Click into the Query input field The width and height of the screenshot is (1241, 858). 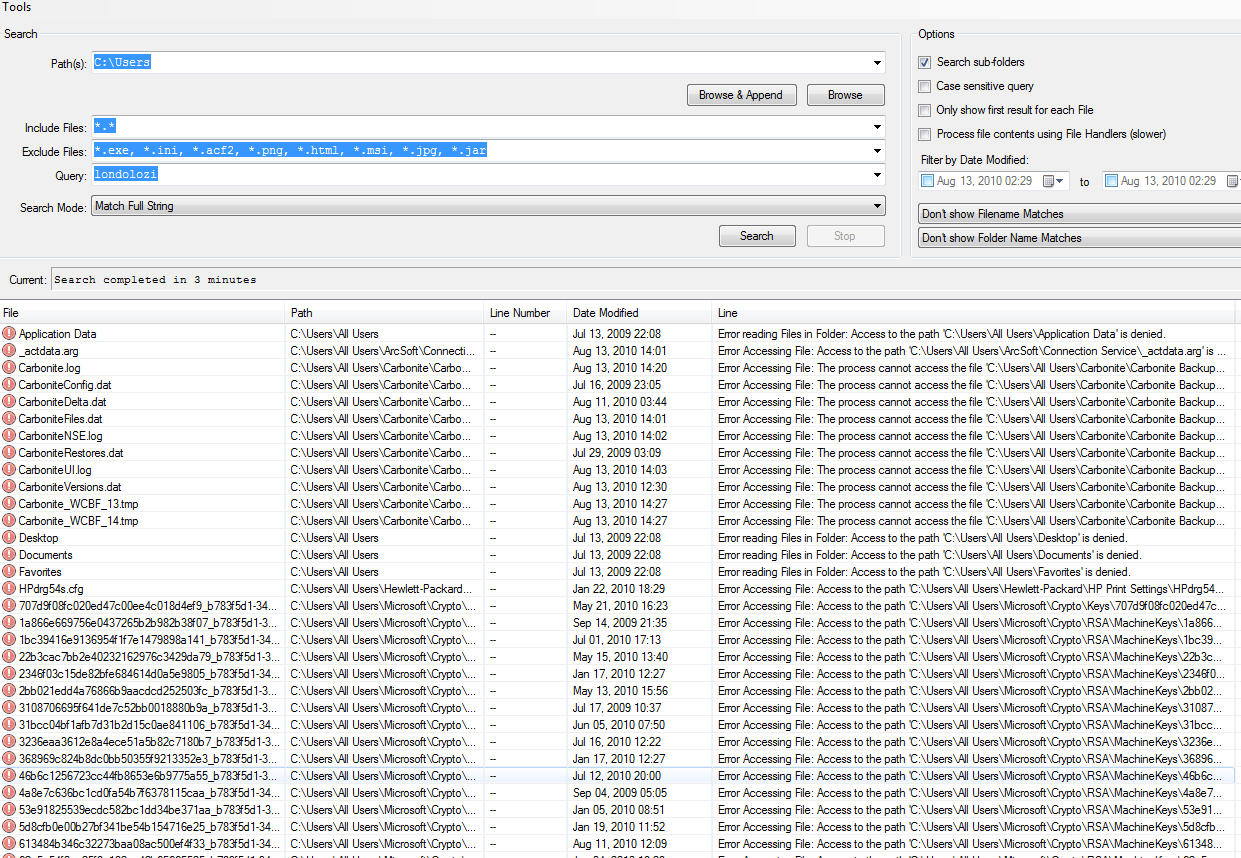(x=480, y=175)
